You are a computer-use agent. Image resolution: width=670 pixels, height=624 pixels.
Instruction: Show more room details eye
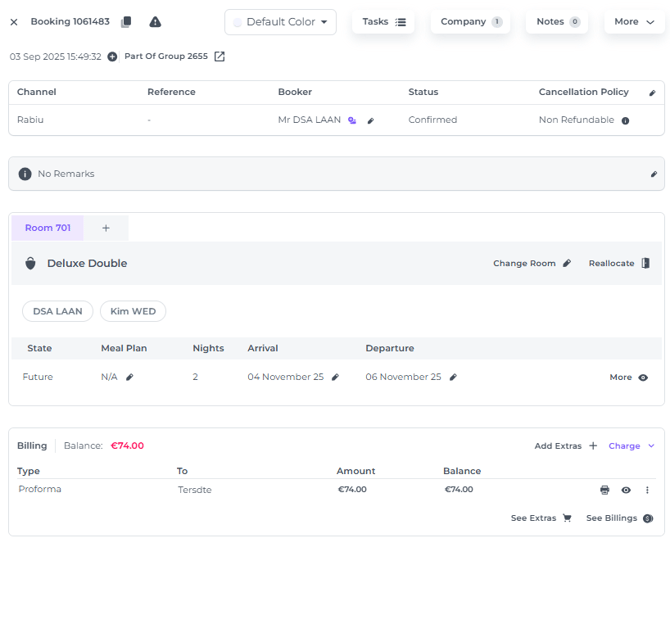coord(642,378)
